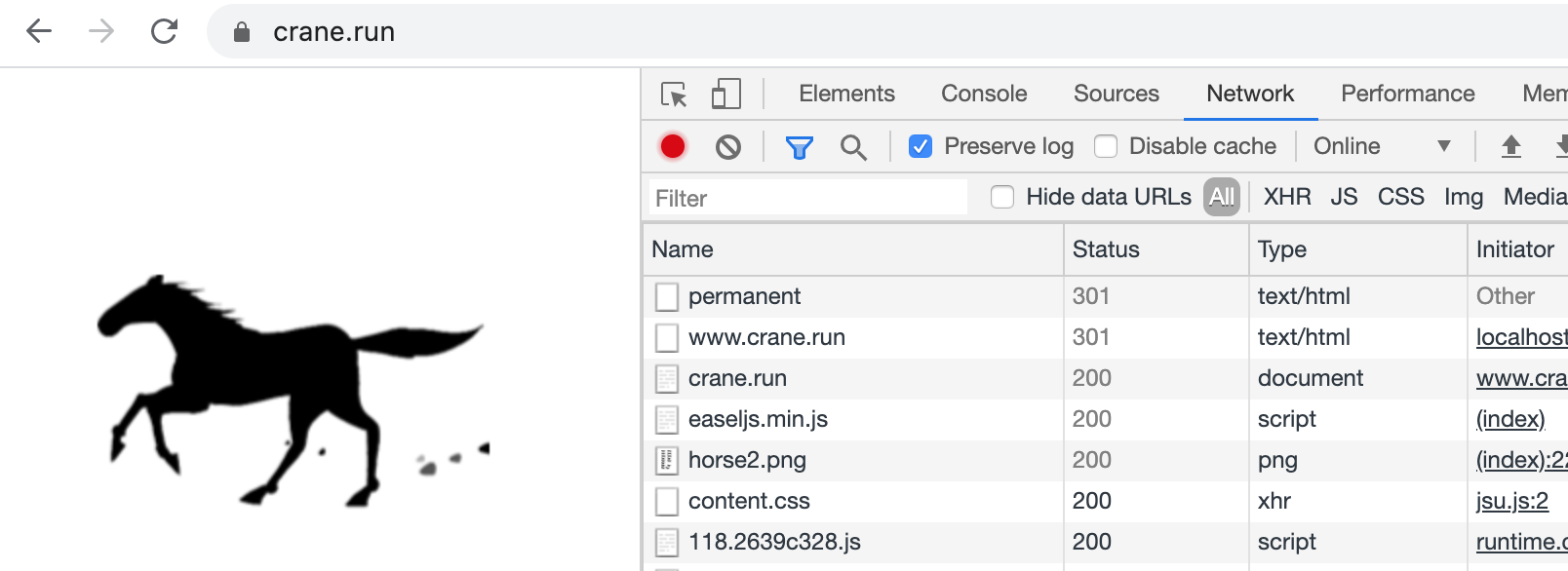This screenshot has height=571, width=1568.
Task: Enable the Disable cache checkbox
Action: click(x=1106, y=146)
